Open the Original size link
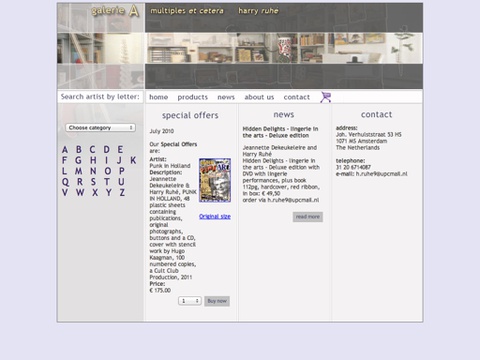 coord(215,216)
